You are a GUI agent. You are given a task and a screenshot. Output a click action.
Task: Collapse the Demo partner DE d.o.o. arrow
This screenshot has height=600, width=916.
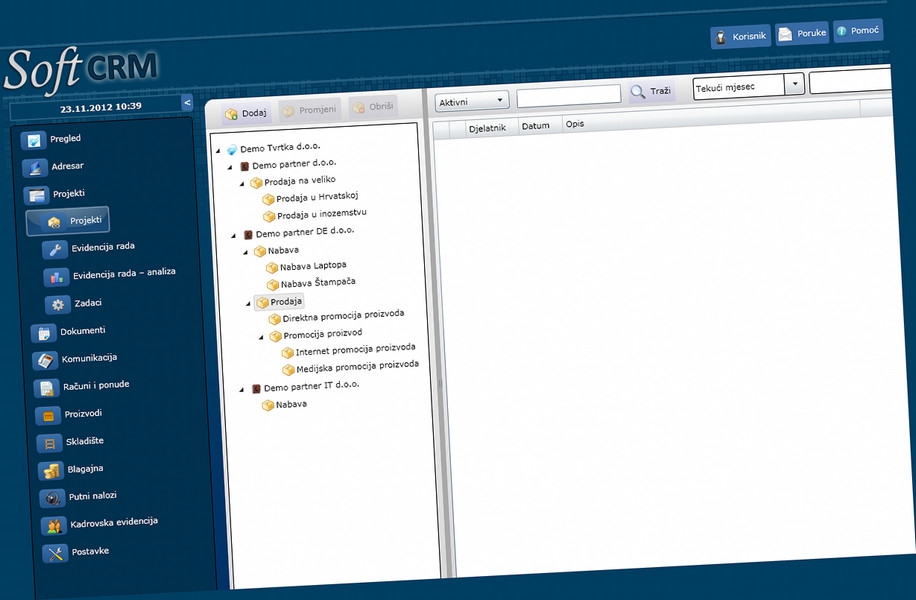[x=234, y=235]
